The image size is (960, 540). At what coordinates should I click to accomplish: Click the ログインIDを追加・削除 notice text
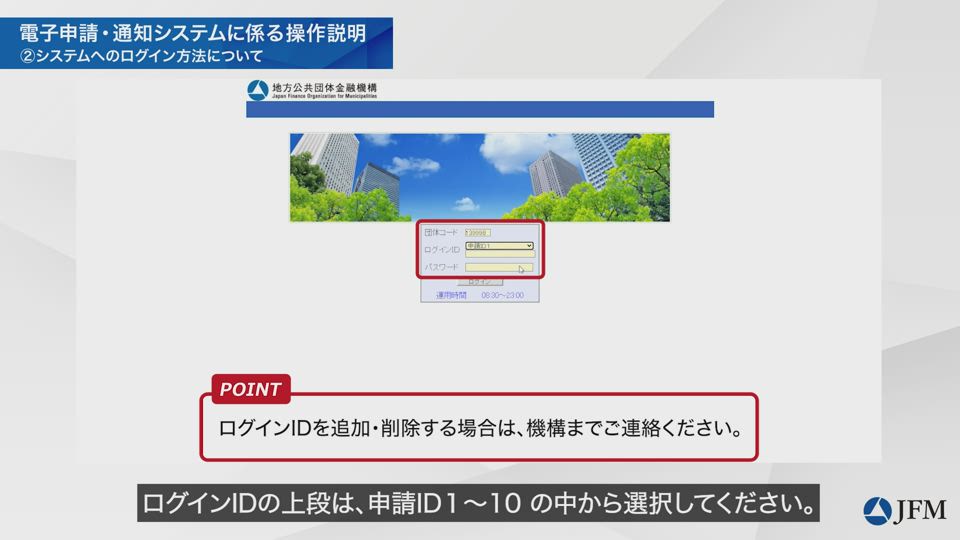pyautogui.click(x=479, y=432)
